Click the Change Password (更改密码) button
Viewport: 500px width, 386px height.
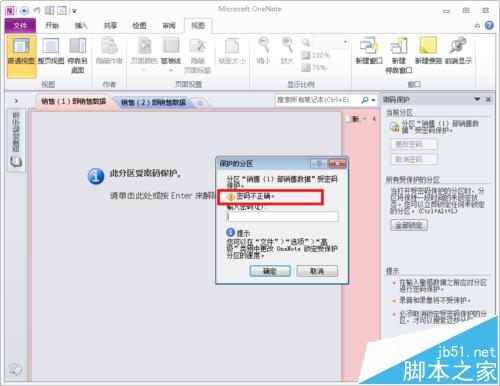pyautogui.click(x=414, y=144)
